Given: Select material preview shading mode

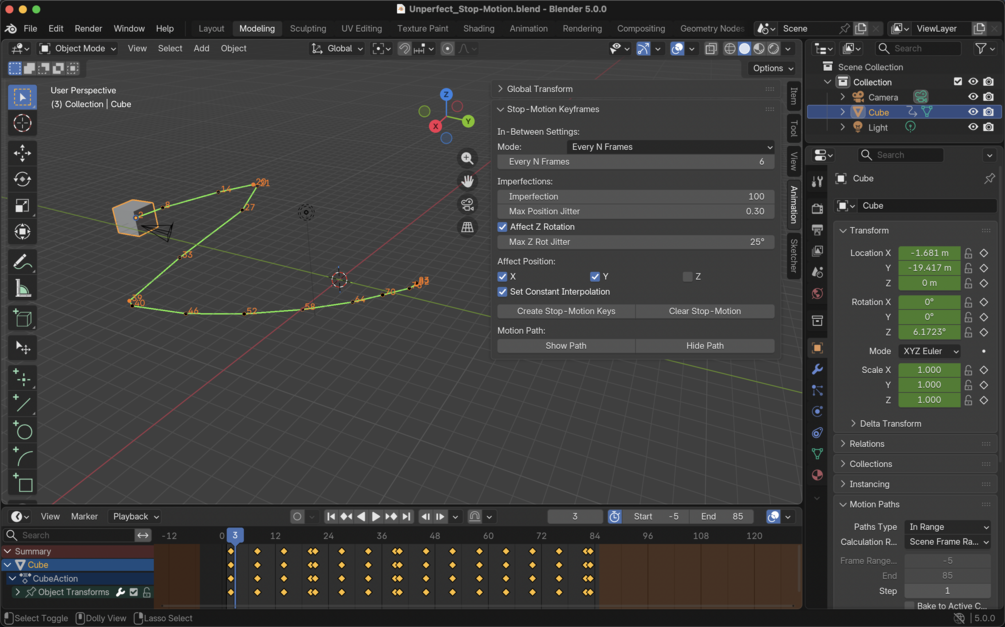Looking at the screenshot, I should (760, 49).
